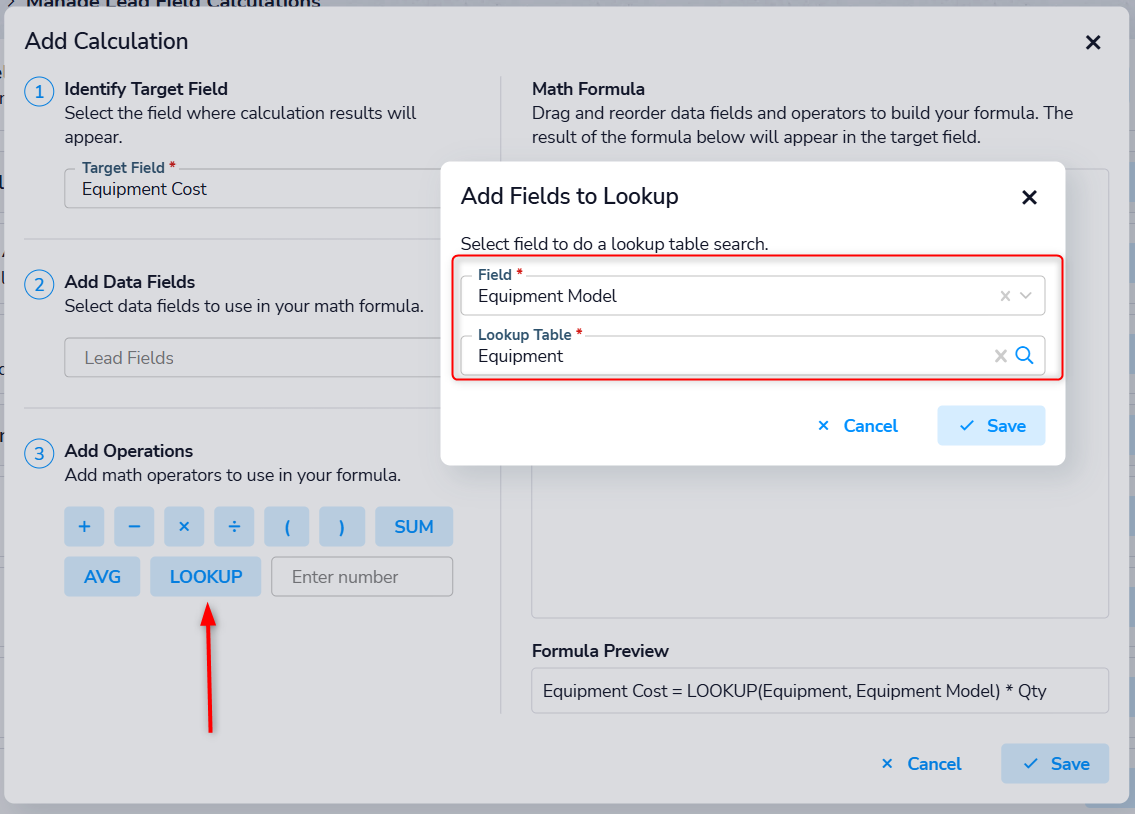This screenshot has height=814, width=1135.
Task: Expand the Field dropdown chevron
Action: tap(1026, 296)
